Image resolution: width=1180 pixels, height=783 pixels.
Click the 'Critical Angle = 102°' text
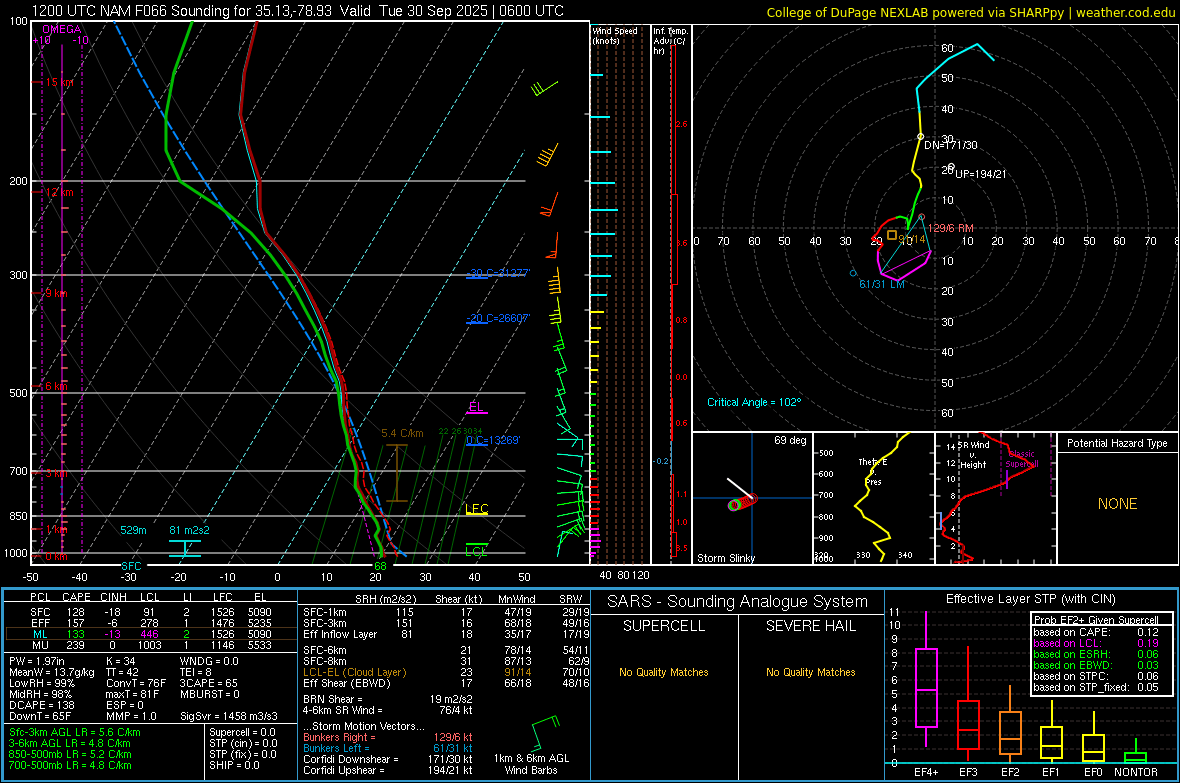754,402
